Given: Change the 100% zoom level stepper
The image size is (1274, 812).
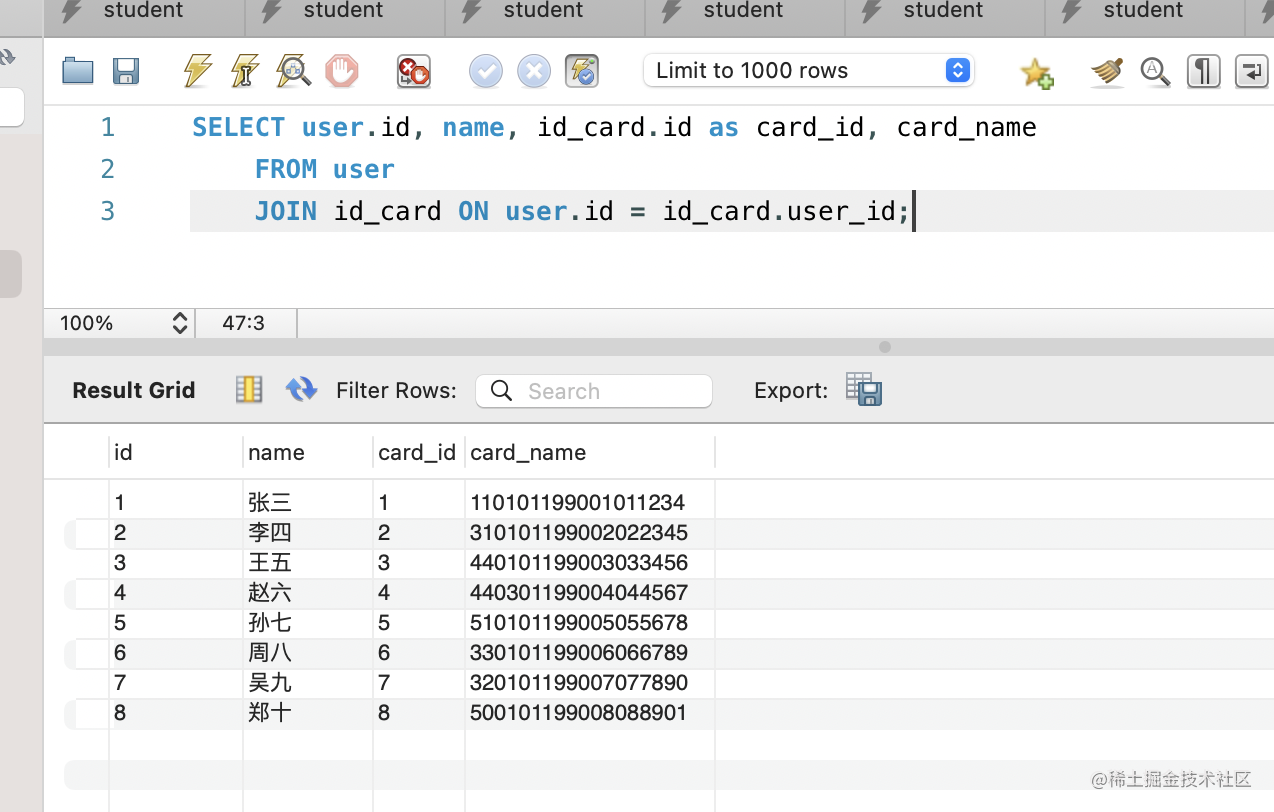Looking at the screenshot, I should [x=180, y=323].
